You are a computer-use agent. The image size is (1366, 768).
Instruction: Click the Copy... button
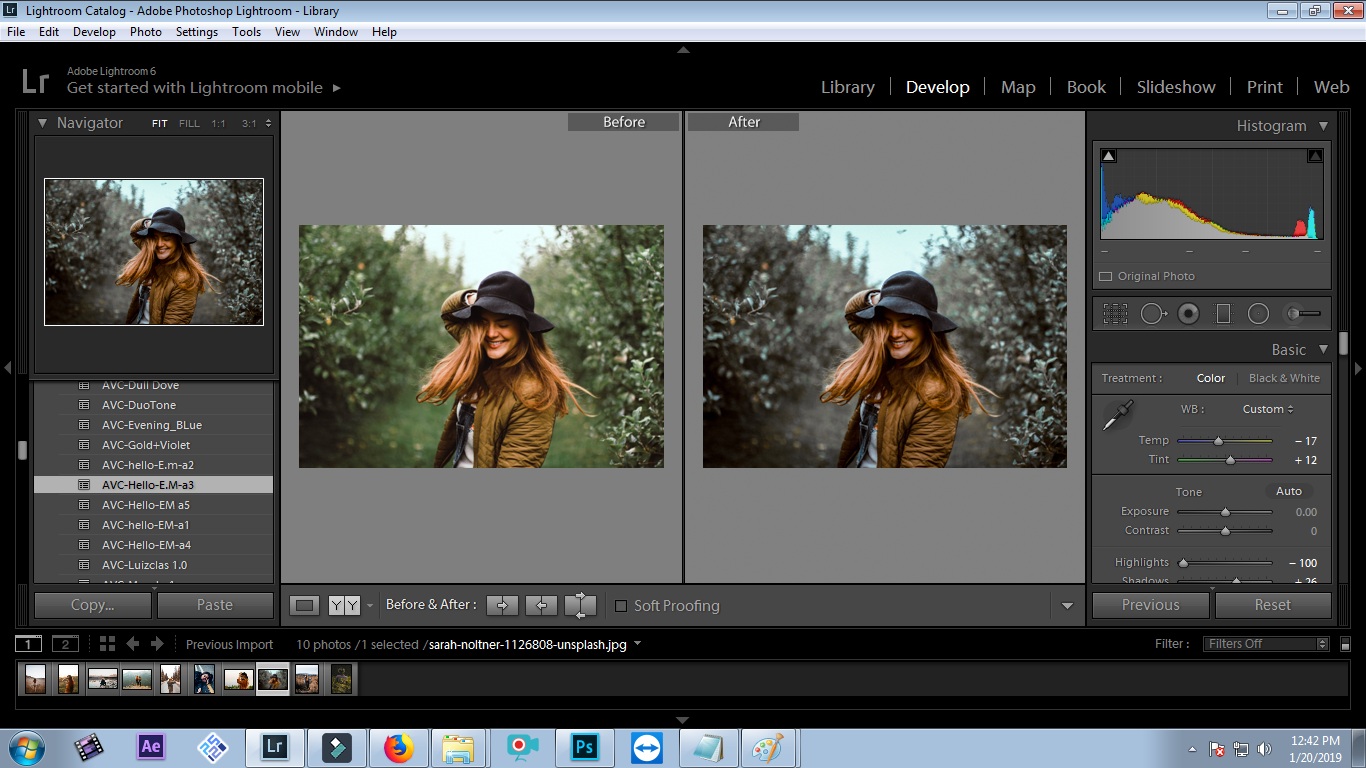coord(93,605)
